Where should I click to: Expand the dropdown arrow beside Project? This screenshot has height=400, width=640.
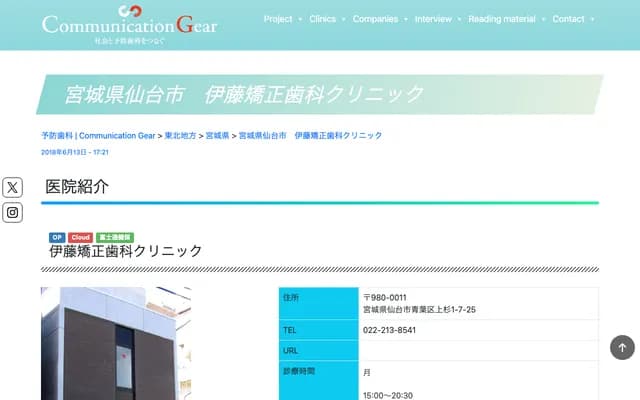tap(300, 19)
